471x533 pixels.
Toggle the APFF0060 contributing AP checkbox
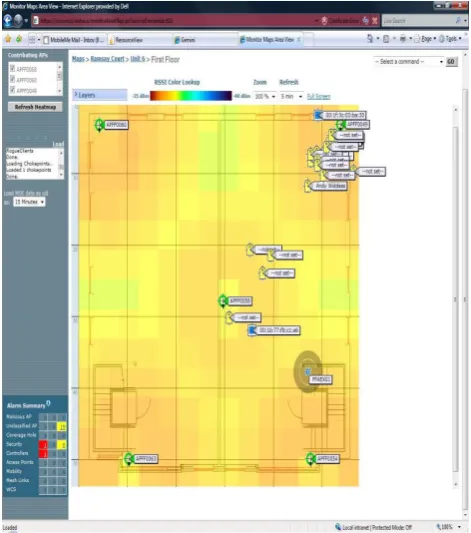click(x=13, y=80)
